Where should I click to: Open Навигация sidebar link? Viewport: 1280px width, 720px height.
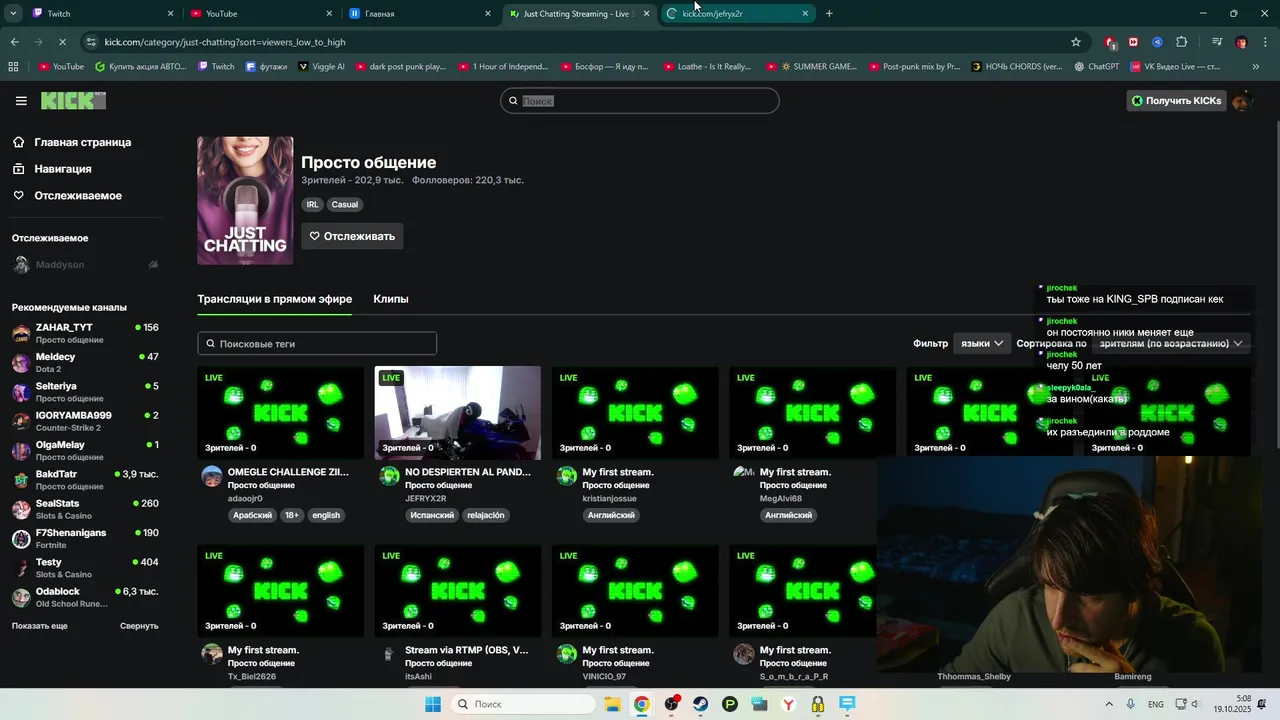point(63,169)
